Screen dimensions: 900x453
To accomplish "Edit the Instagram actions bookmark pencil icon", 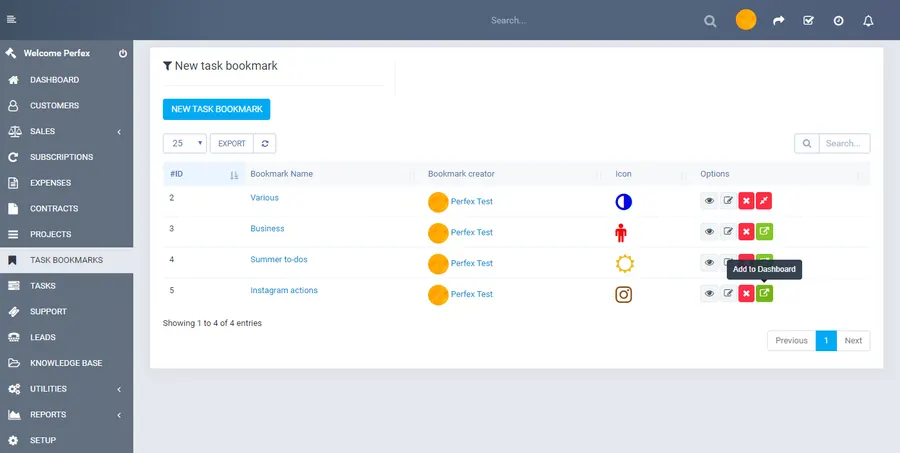I will [x=728, y=294].
